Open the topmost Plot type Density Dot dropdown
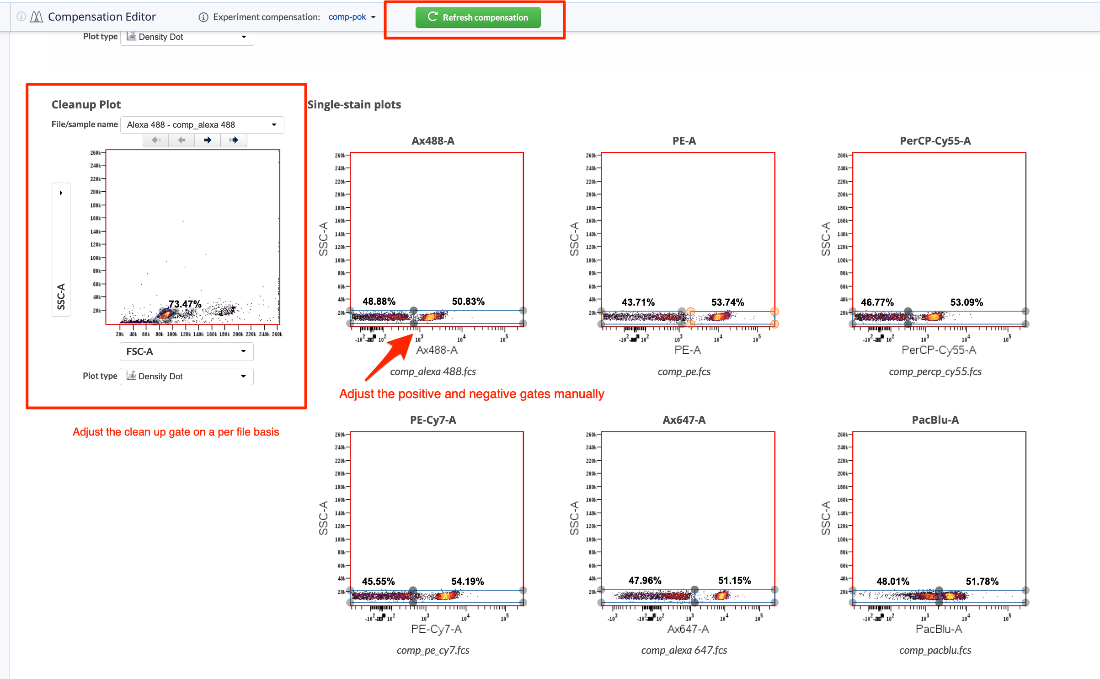The width and height of the screenshot is (1100, 679). pos(186,37)
